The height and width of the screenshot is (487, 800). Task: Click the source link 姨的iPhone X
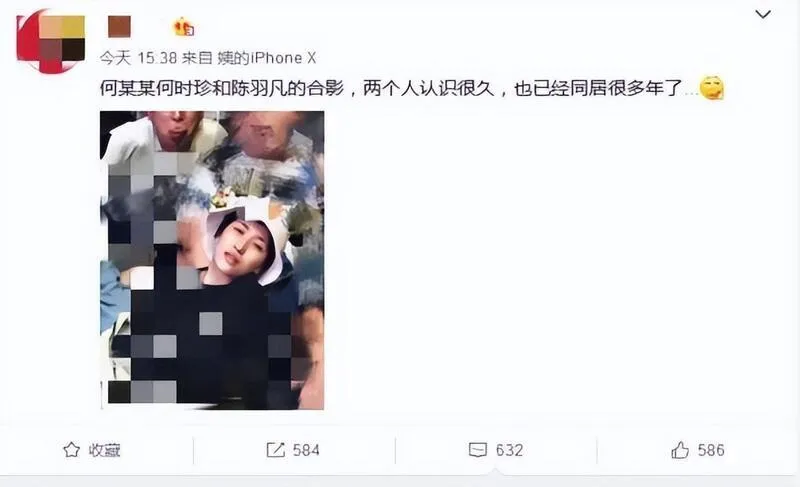[x=267, y=58]
